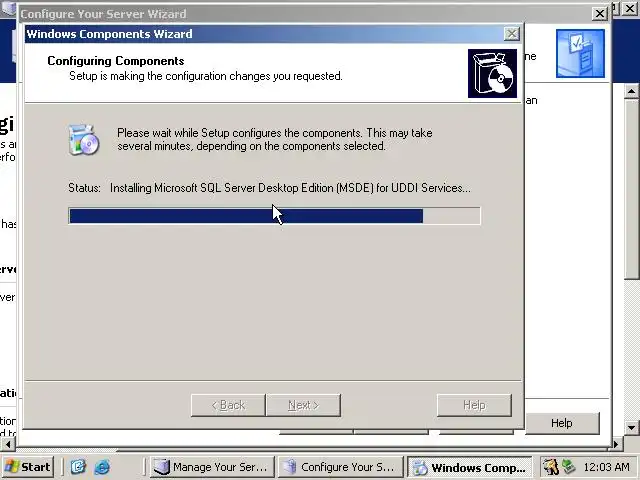Click the horizontal scrollbar right arrow
The image size is (640, 480).
(617, 444)
